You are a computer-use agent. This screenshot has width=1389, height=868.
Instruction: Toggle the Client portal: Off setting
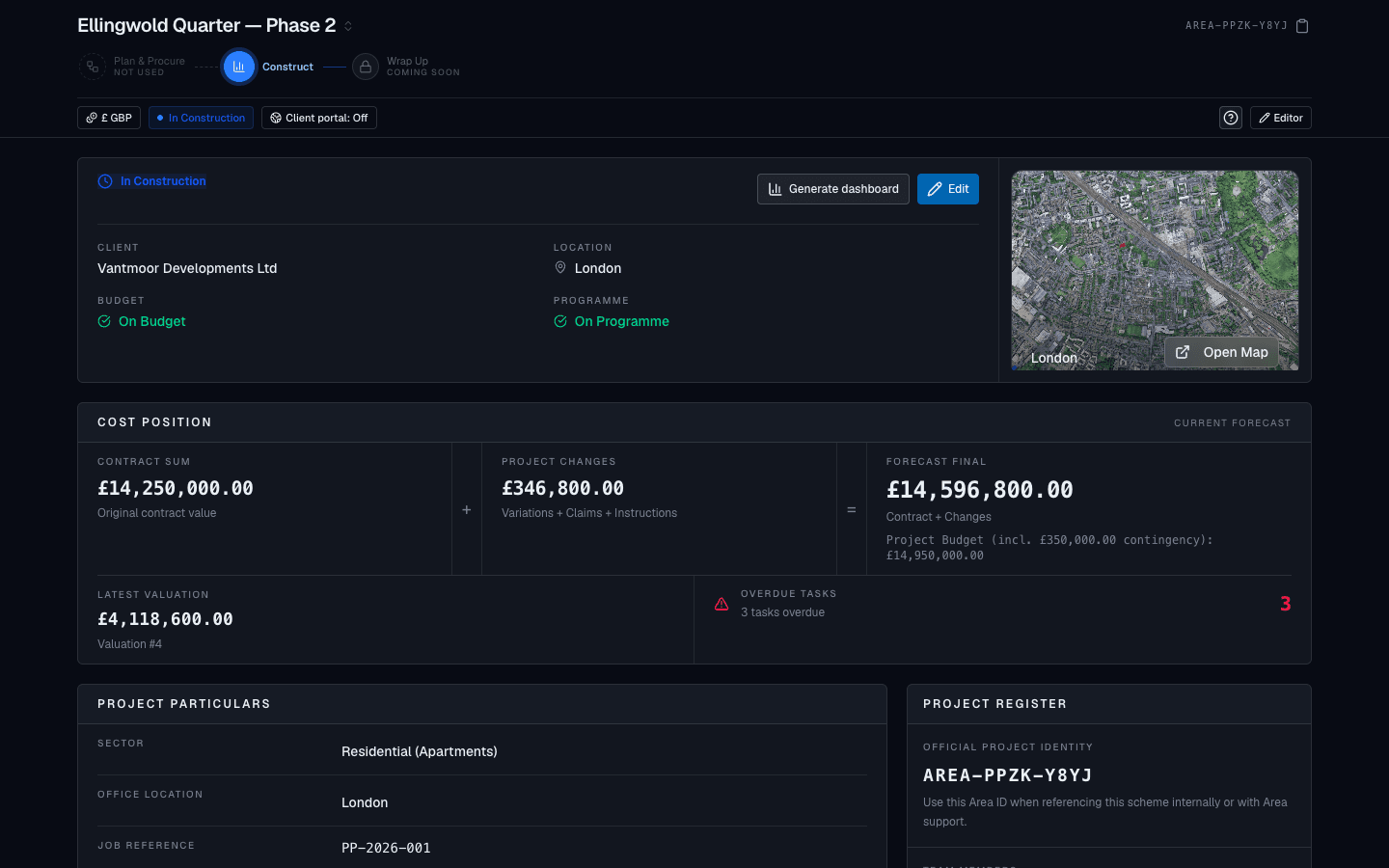(x=319, y=118)
